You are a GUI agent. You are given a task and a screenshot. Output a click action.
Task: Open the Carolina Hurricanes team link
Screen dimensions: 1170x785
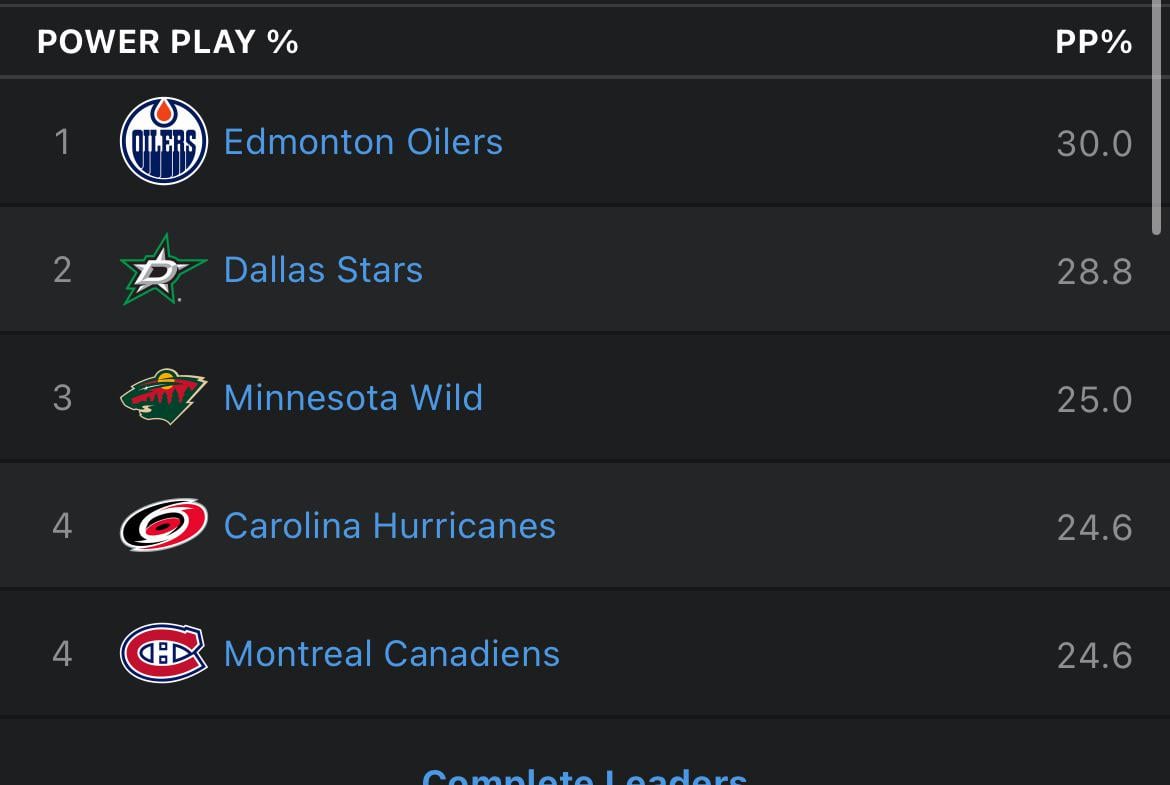pyautogui.click(x=389, y=526)
